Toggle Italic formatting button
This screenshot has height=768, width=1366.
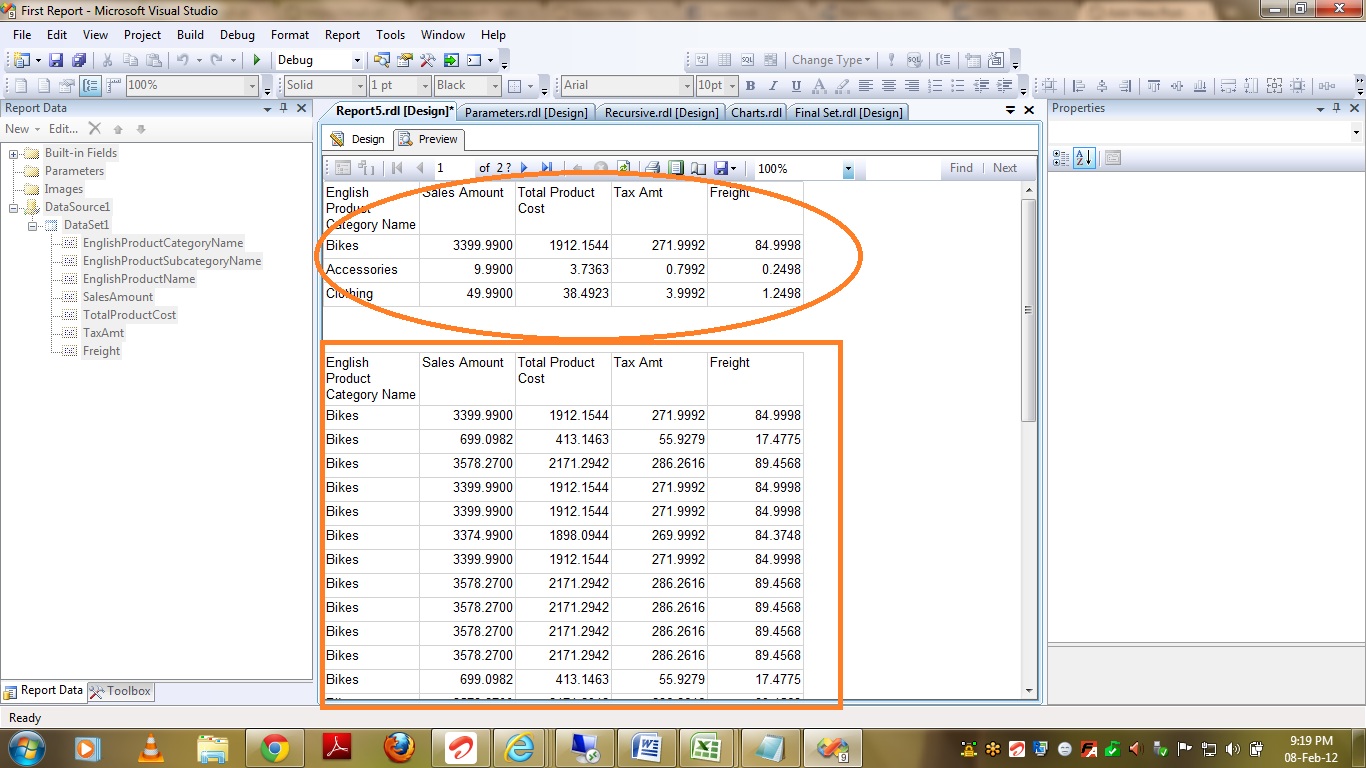pos(773,86)
